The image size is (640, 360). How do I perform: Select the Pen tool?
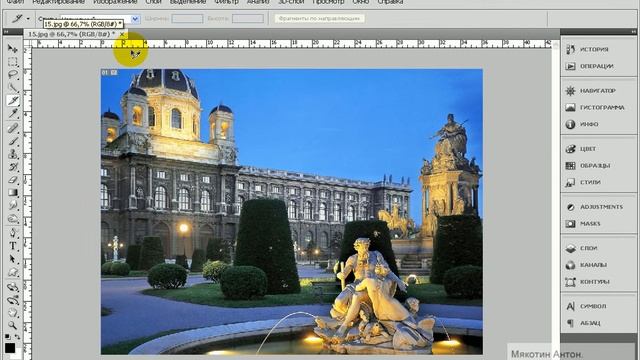coord(12,233)
